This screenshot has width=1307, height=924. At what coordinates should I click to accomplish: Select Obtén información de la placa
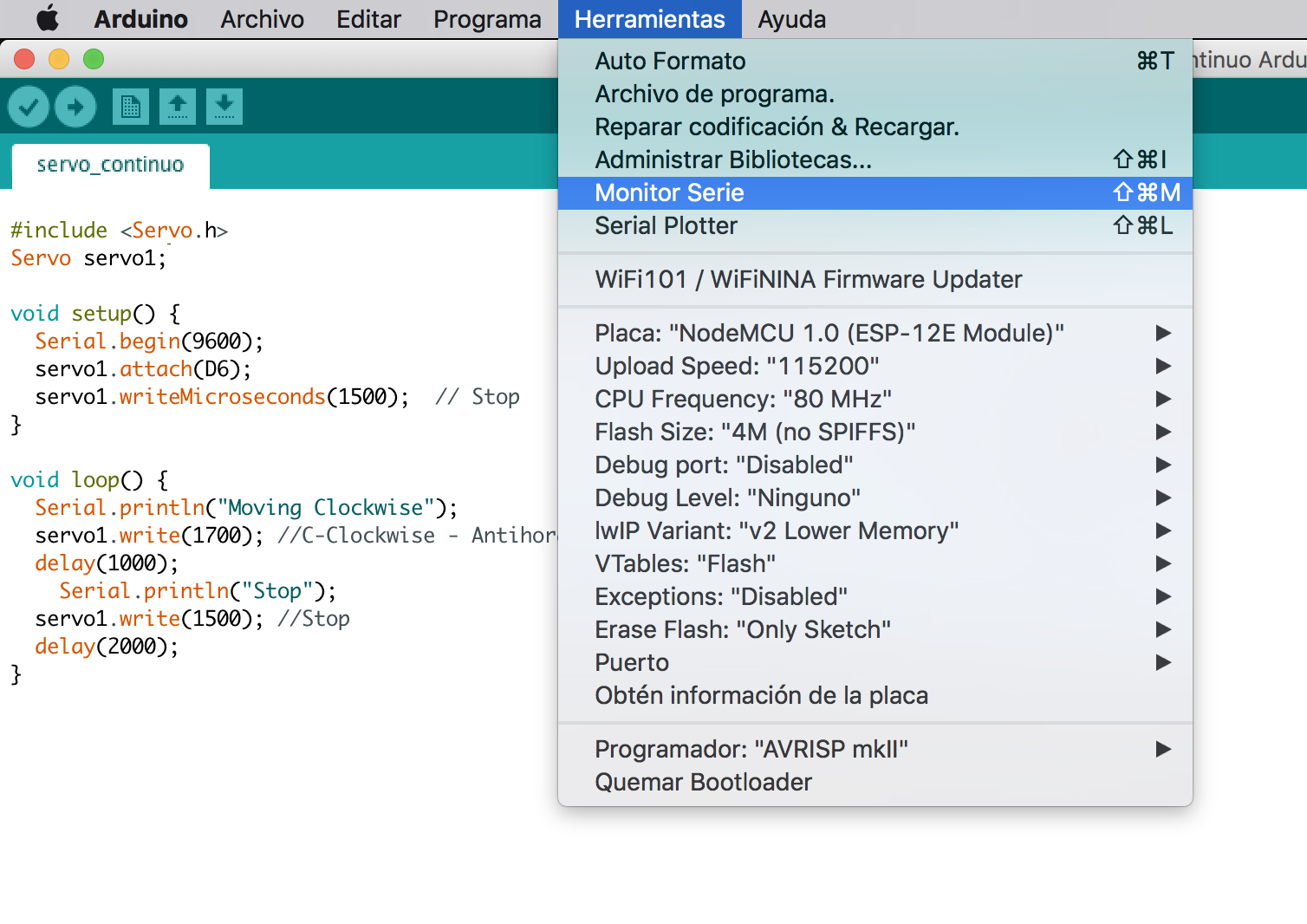click(x=875, y=695)
